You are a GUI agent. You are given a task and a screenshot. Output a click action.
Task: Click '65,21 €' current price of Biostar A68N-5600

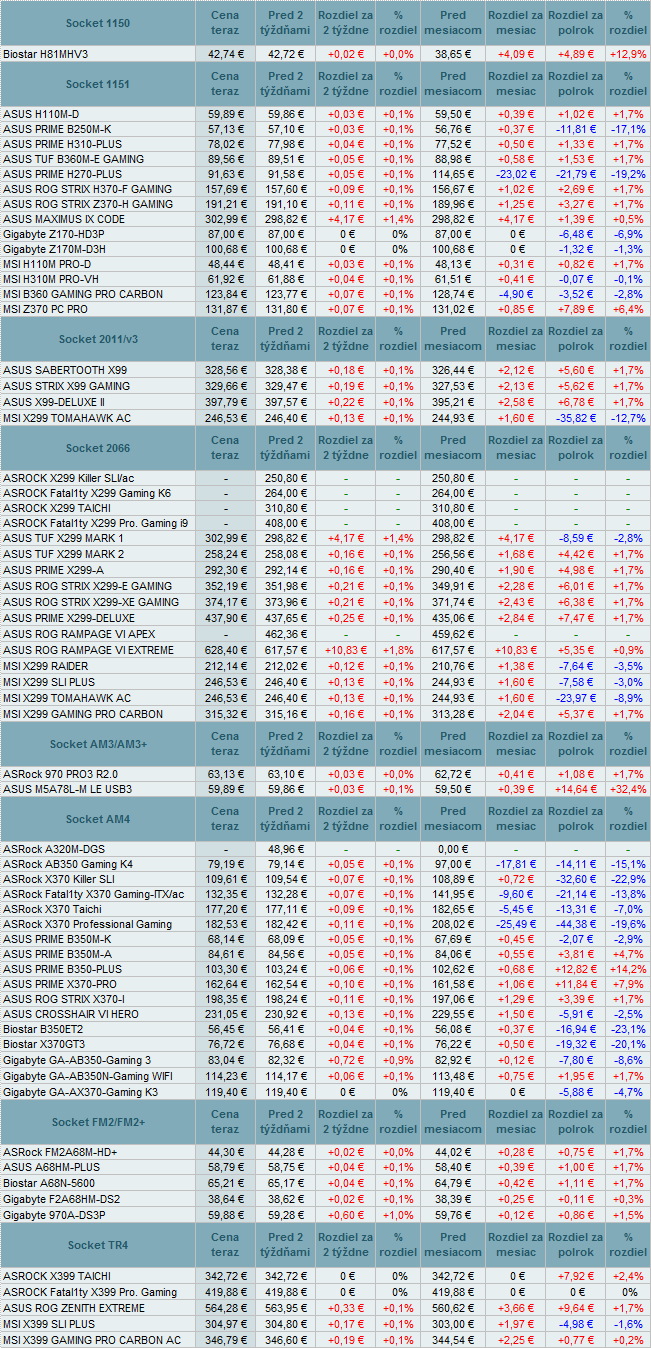click(x=226, y=1183)
